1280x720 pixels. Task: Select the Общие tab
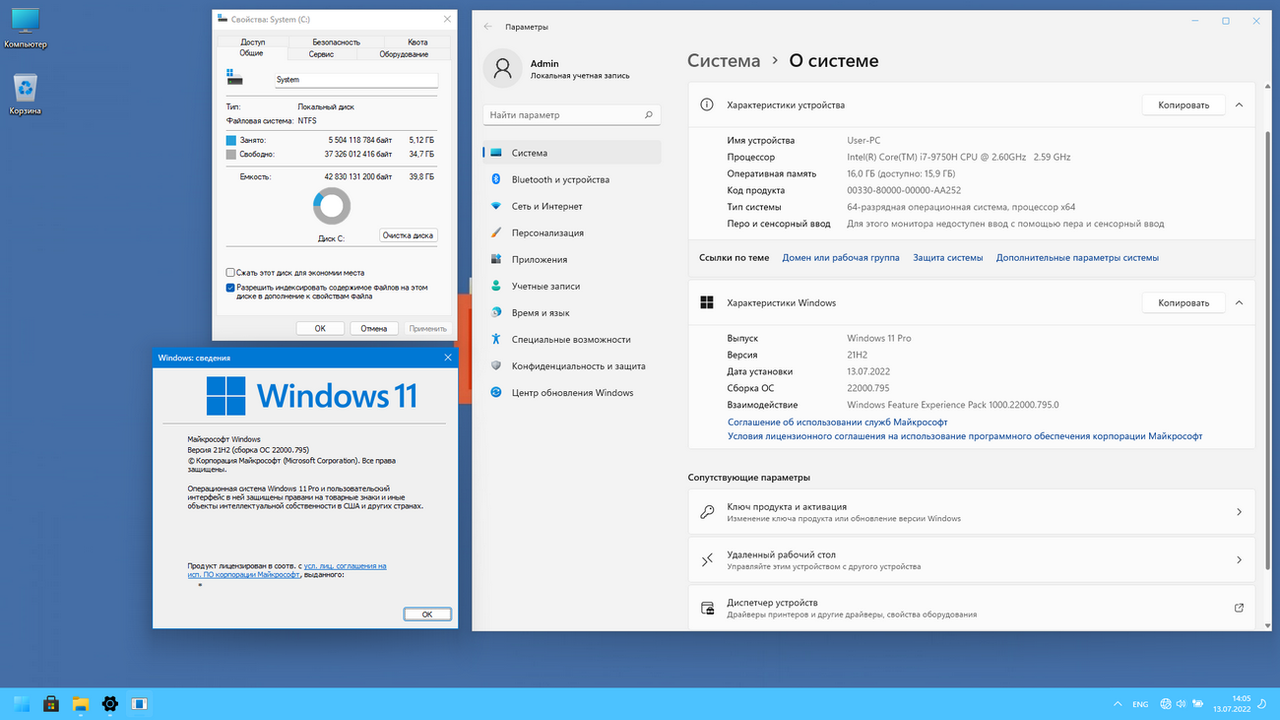click(251, 53)
